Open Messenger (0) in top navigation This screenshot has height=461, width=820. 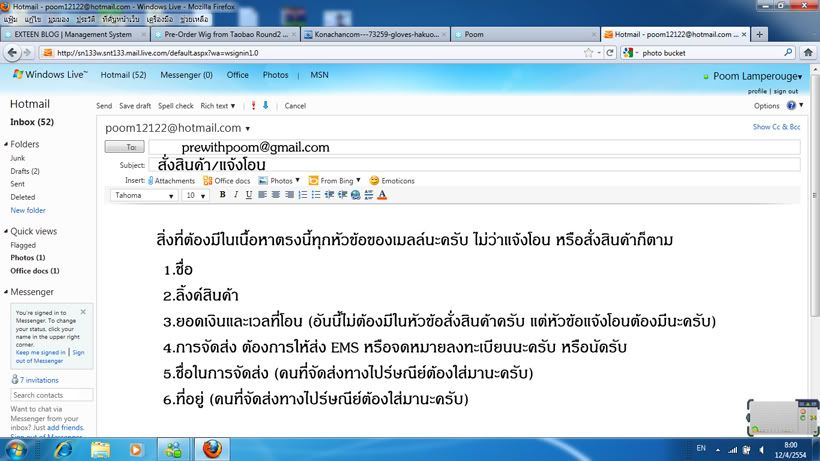coord(186,75)
